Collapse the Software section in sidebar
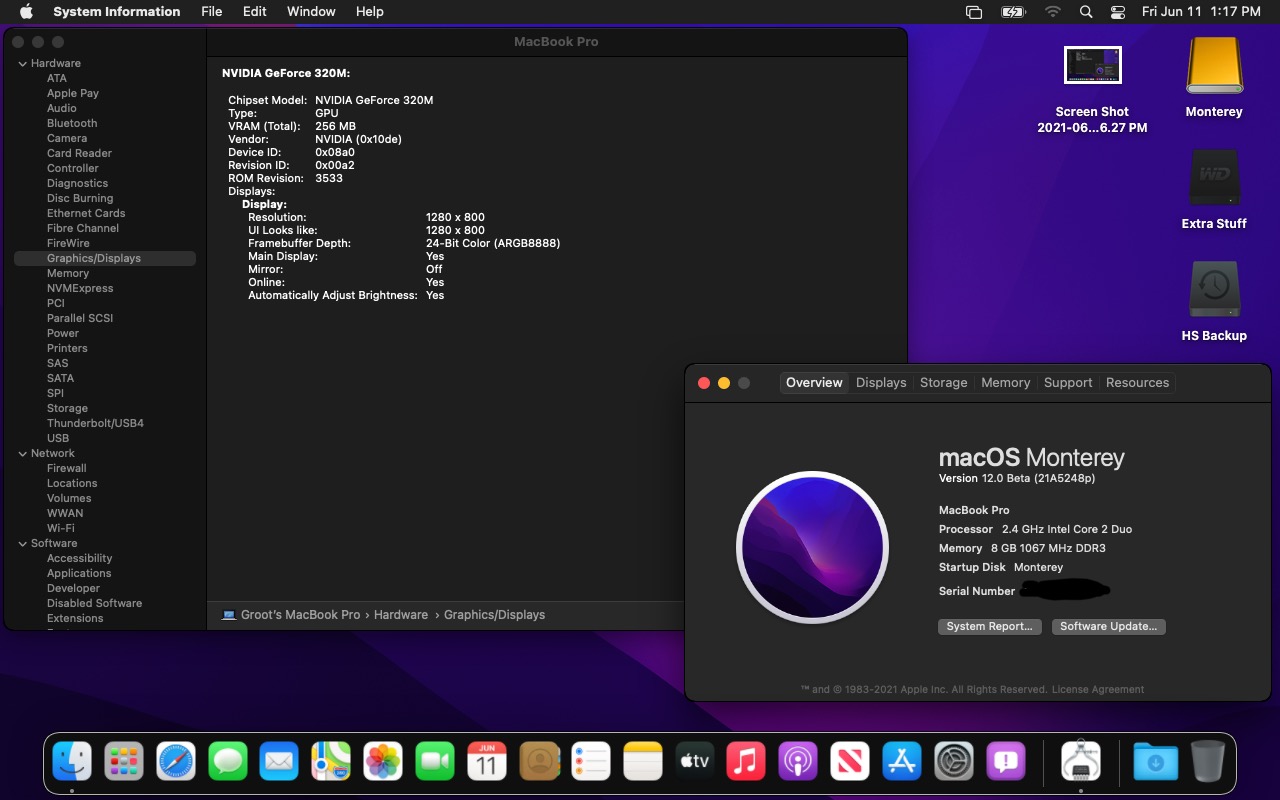Screen dimensions: 1280x800 tap(22, 543)
